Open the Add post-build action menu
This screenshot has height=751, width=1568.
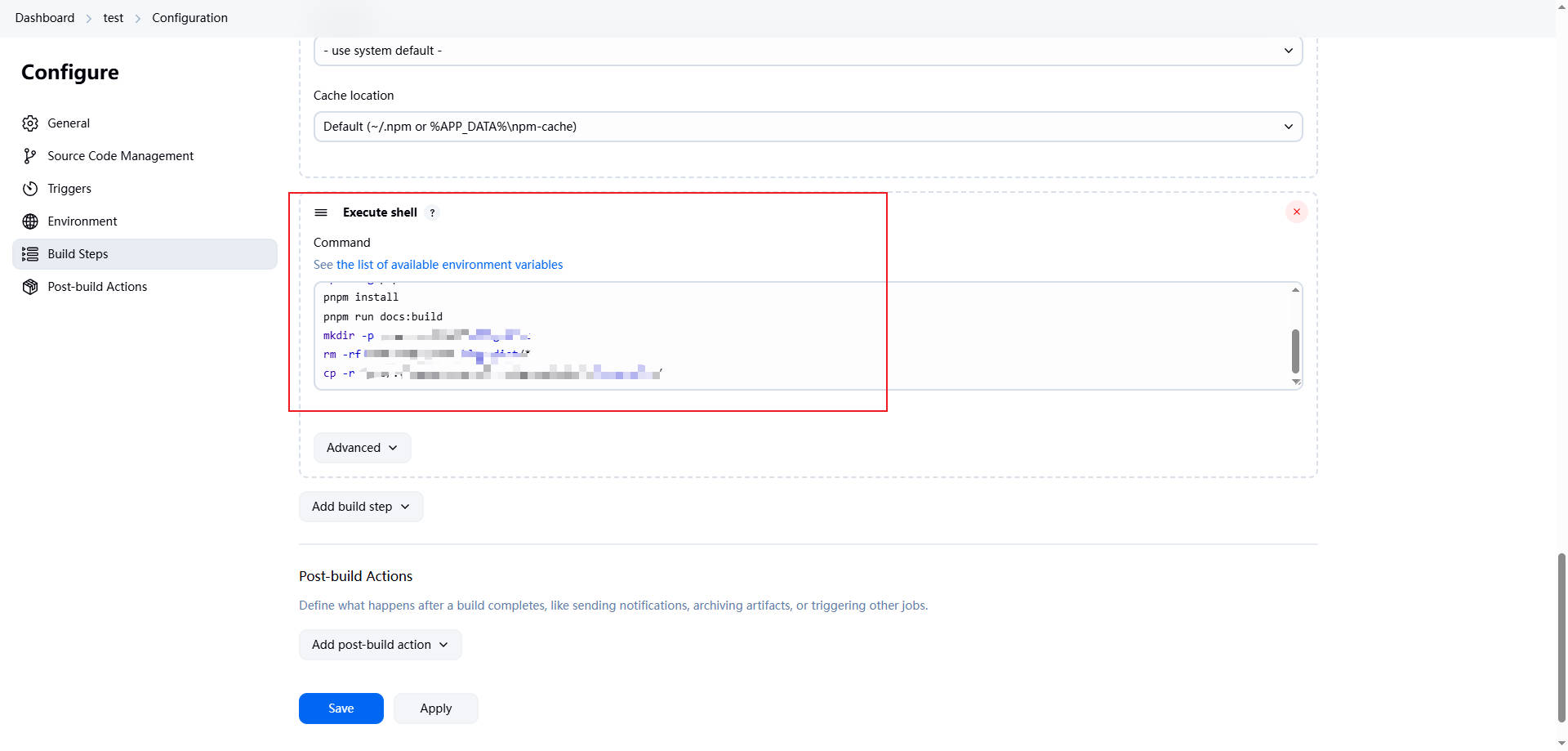pos(380,645)
